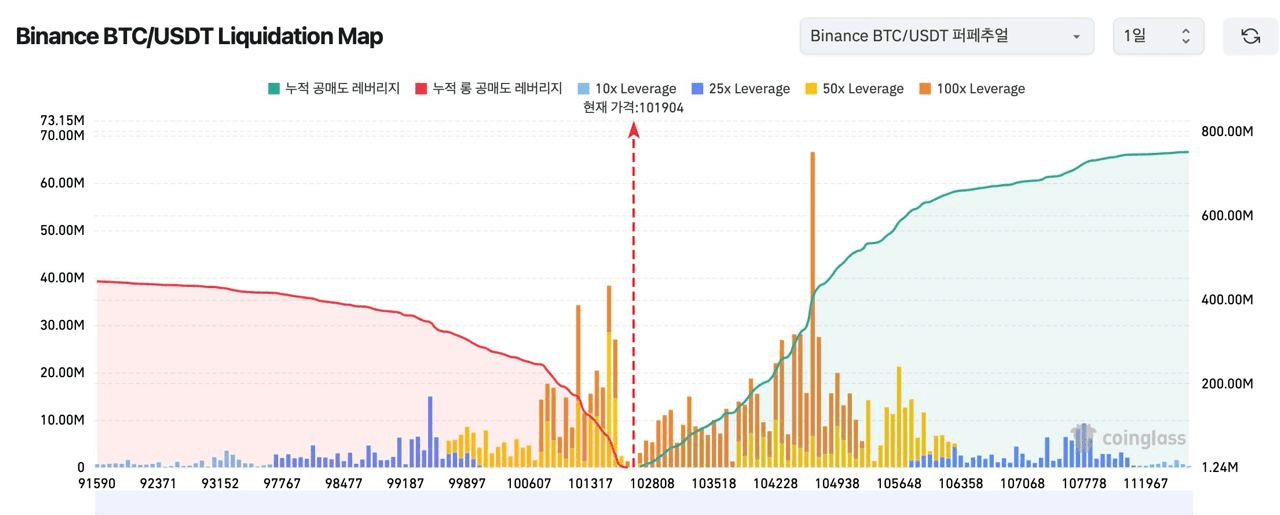This screenshot has height=515, width=1280.
Task: Click the up-down chevron in 1일 selector
Action: 1185,36
